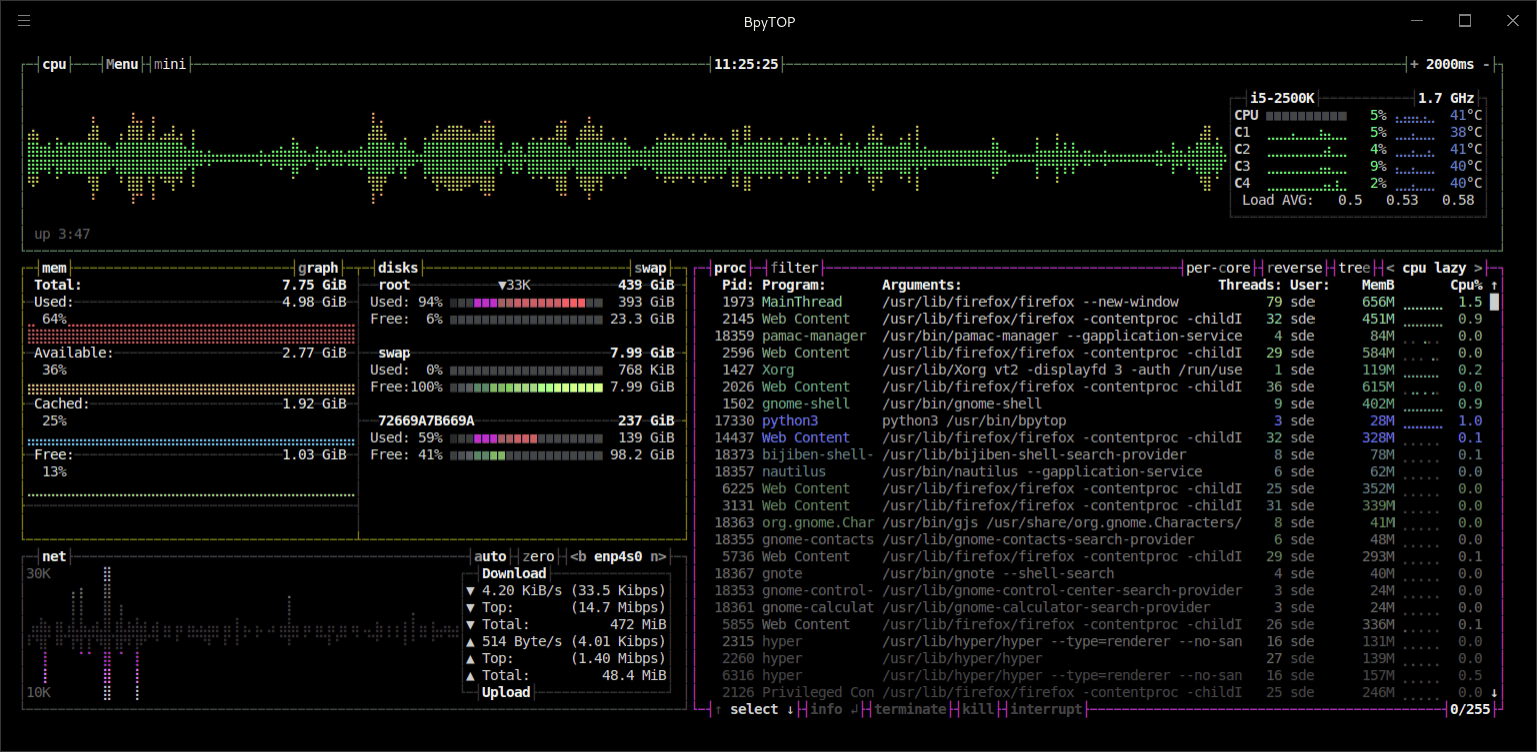Screen dimensions: 1537x752
Task: Select next sorting column with right arrow
Action: click(1479, 268)
